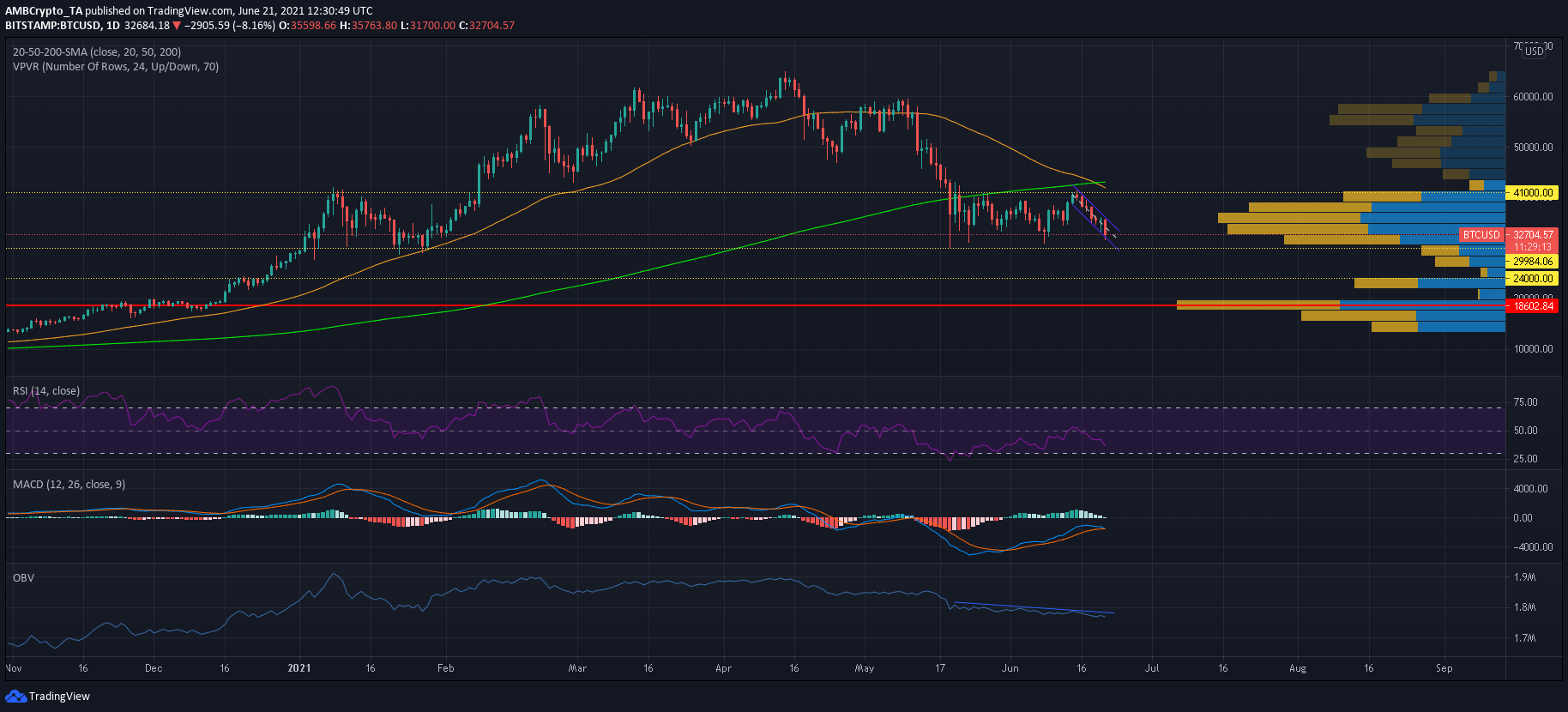Screen dimensions: 1568x712
Task: Click the MACD (12, 26, close, 9) label
Action: (x=69, y=485)
